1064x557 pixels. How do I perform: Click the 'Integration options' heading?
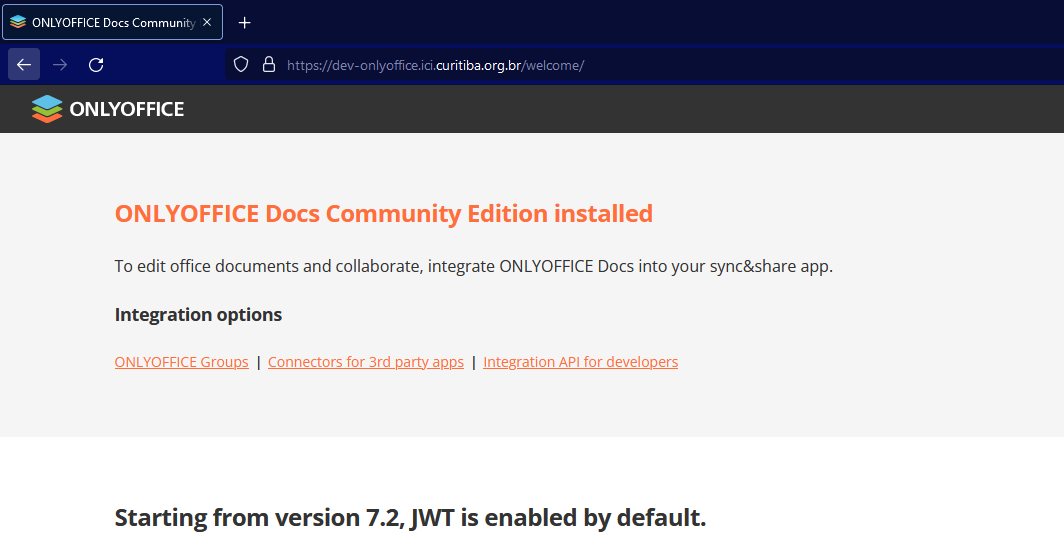point(198,315)
